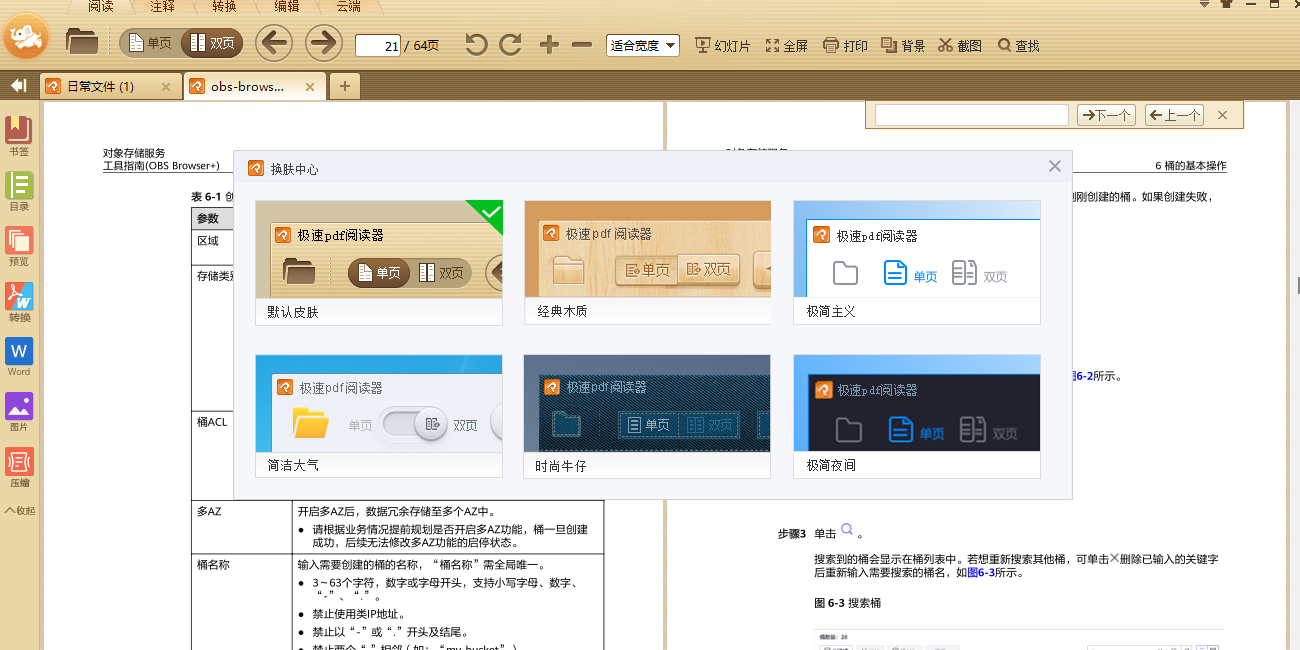Find next match with 下一个
The image size is (1300, 650).
click(1106, 115)
